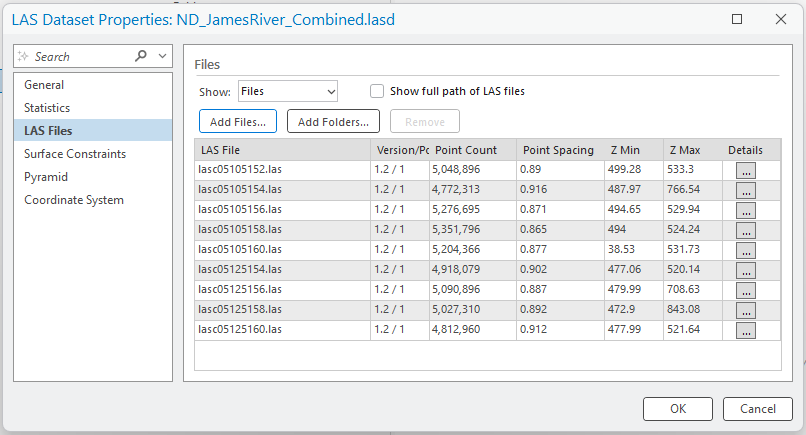Open the Coordinate System page
Viewport: 806px width, 435px height.
(93, 200)
